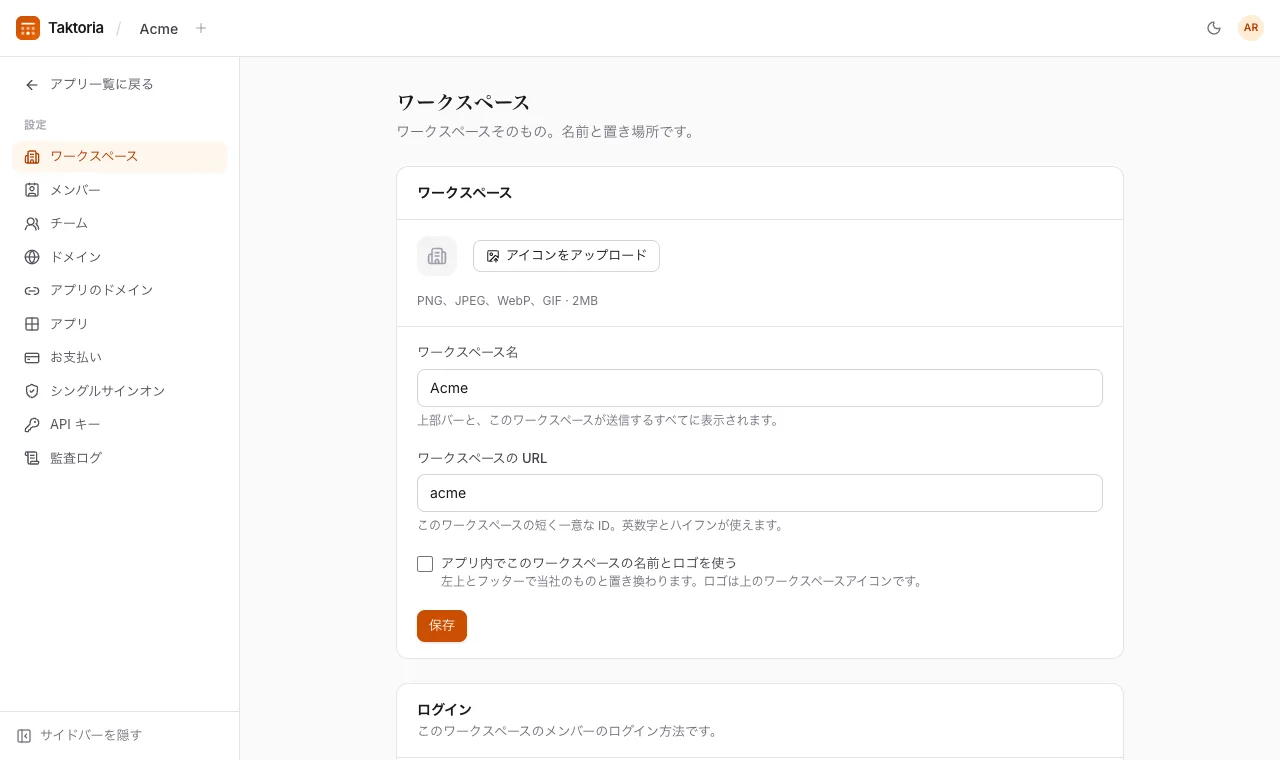Click the ログイン section heading
Image resolution: width=1280 pixels, height=760 pixels.
pyautogui.click(x=444, y=710)
